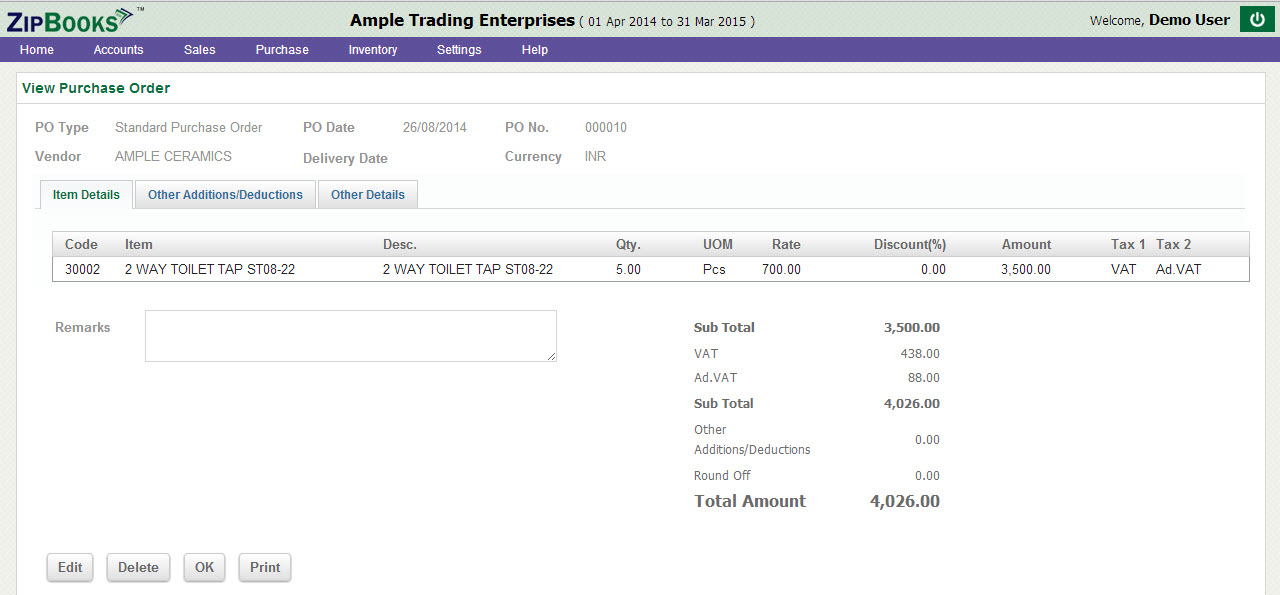Open the Sales menu
1280x595 pixels.
pyautogui.click(x=199, y=50)
